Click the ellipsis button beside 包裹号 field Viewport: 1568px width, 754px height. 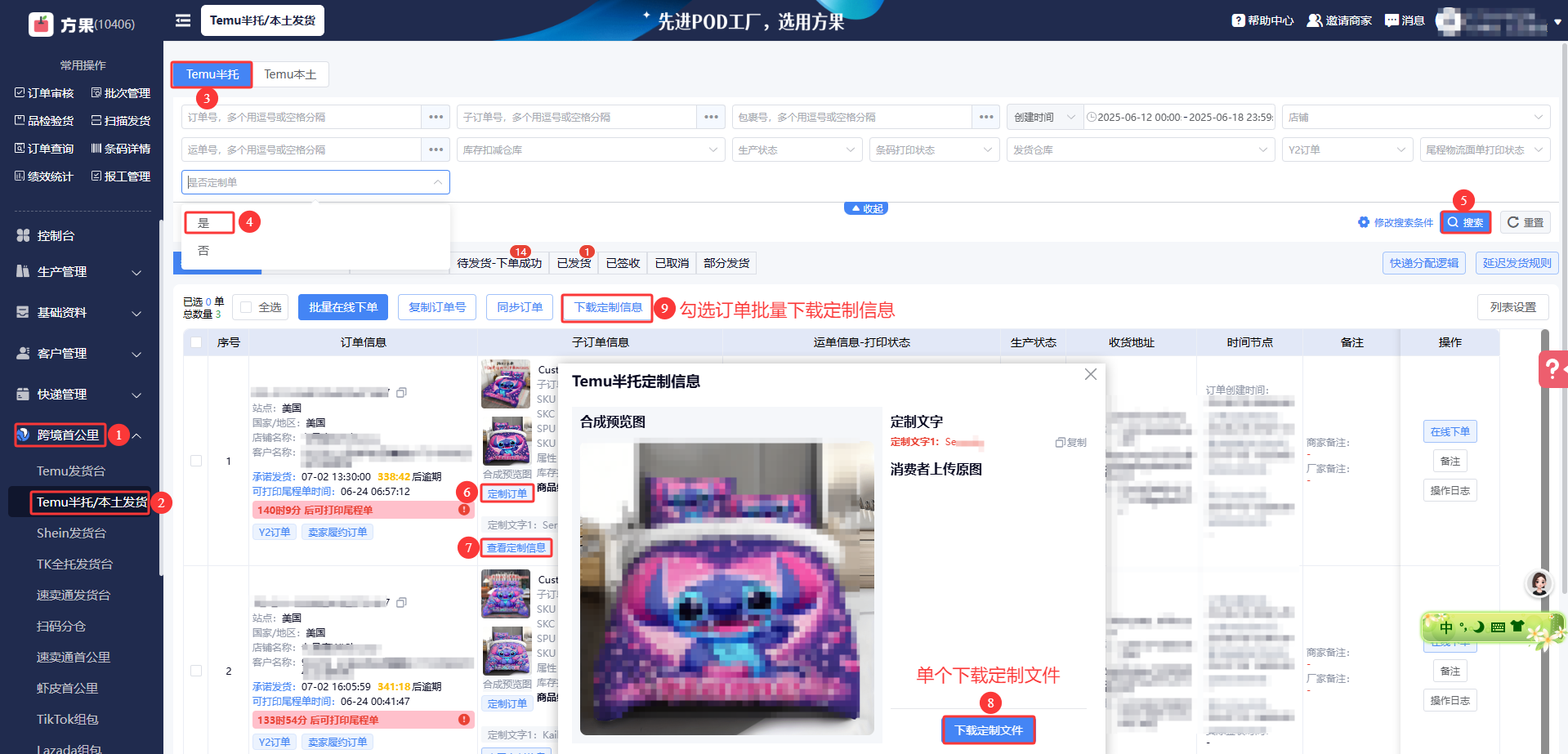[x=986, y=117]
